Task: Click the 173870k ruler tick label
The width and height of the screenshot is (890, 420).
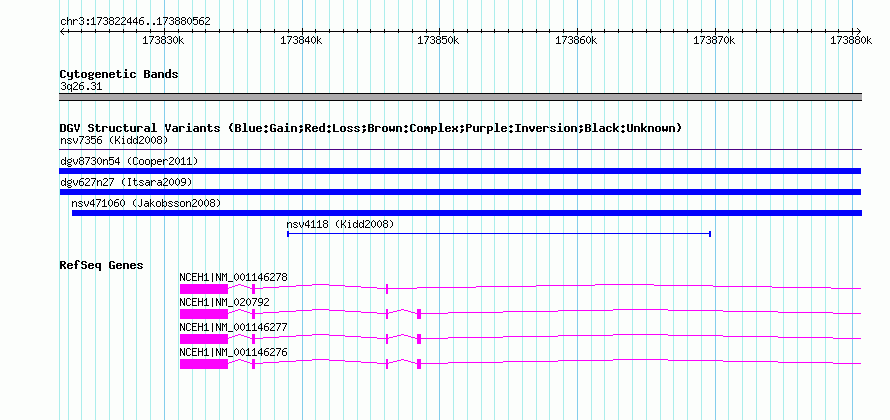Action: (x=714, y=40)
